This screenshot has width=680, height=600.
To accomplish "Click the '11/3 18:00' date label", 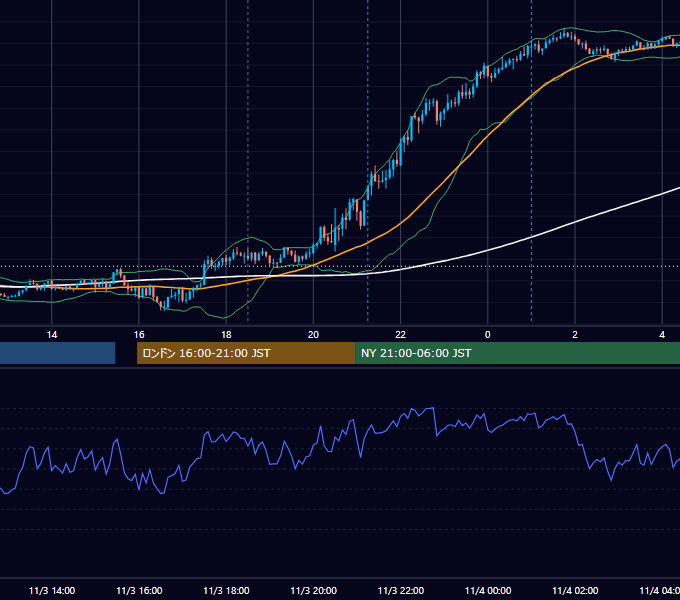I will click(226, 590).
